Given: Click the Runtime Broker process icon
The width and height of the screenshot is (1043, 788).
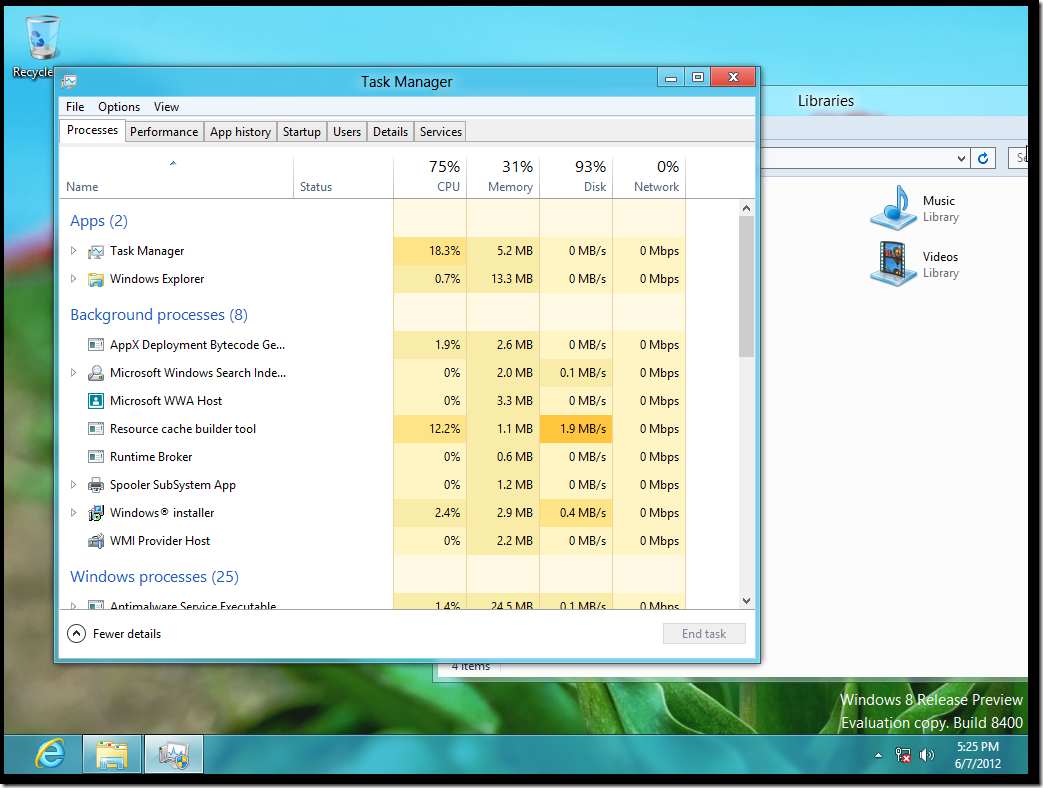Looking at the screenshot, I should tap(96, 457).
